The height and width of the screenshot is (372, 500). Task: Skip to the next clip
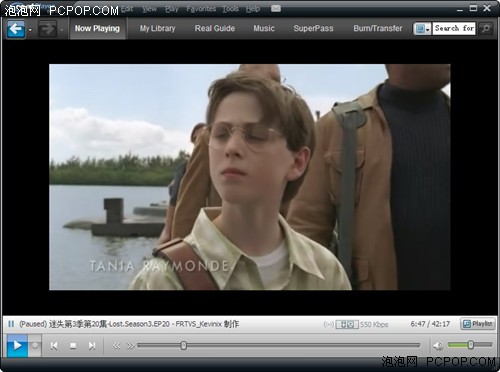pyautogui.click(x=92, y=346)
